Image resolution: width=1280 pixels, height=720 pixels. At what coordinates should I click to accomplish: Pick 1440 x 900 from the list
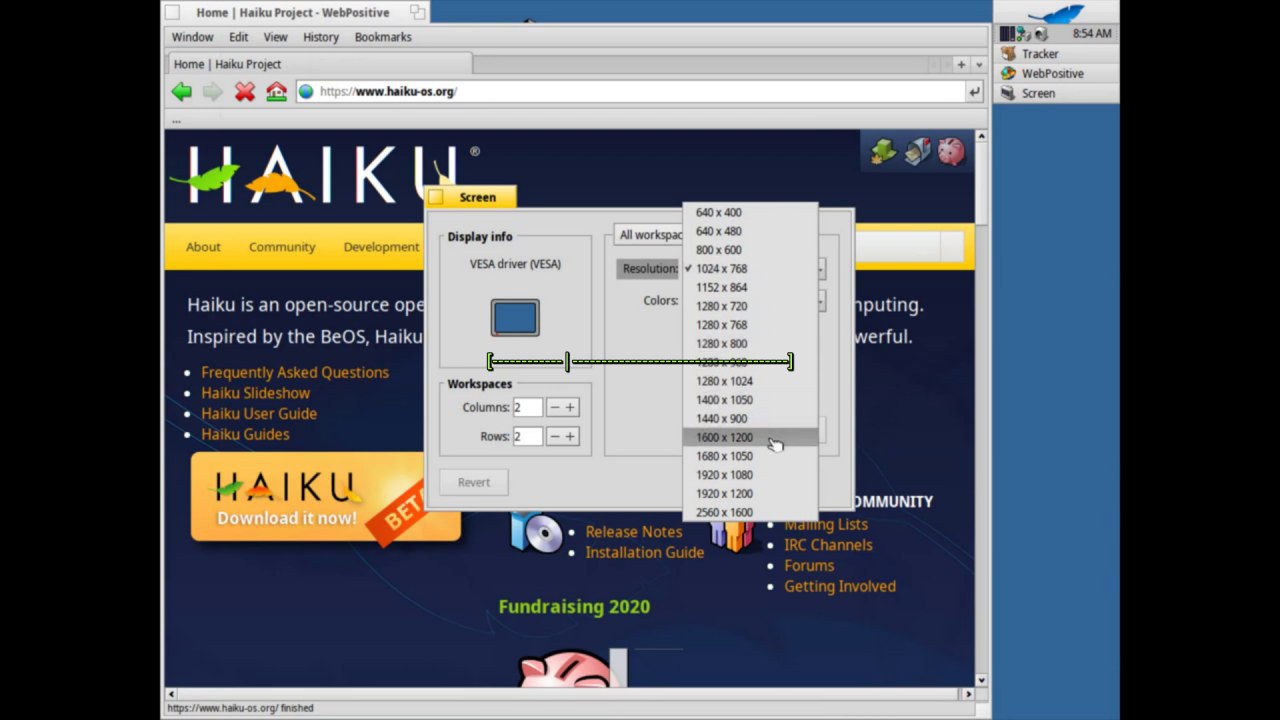750,419
